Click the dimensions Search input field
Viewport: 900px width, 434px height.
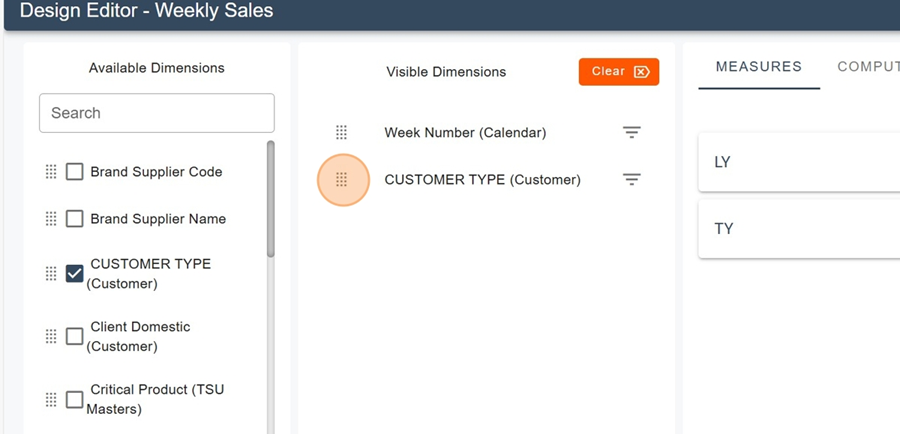[x=156, y=113]
